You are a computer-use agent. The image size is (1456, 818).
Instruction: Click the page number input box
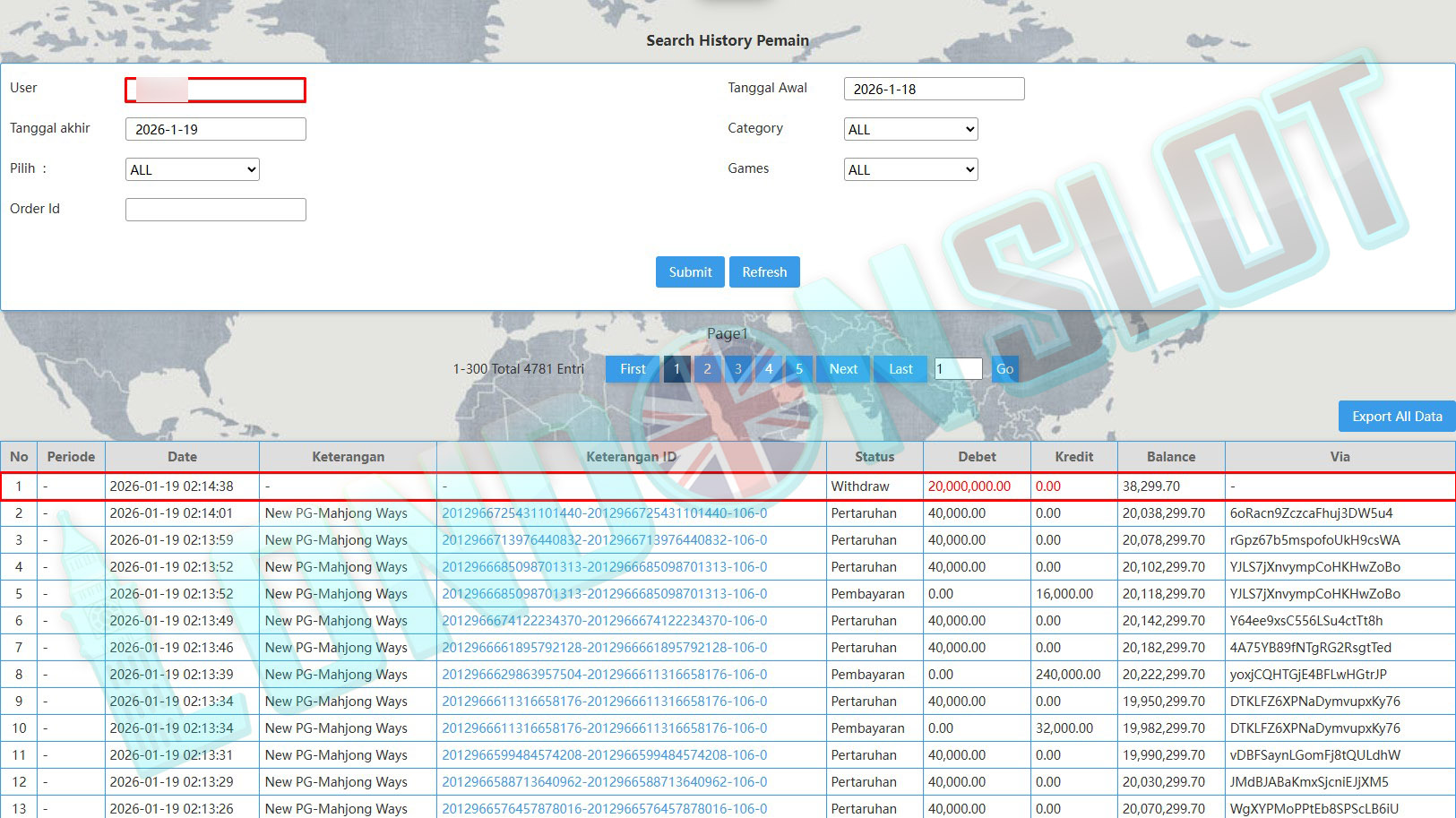(958, 369)
